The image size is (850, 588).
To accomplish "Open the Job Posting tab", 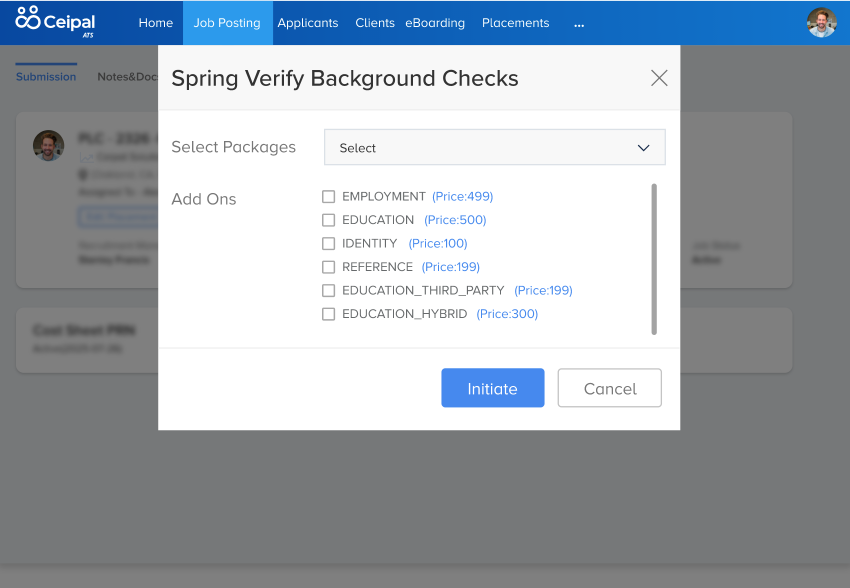I will coord(227,23).
